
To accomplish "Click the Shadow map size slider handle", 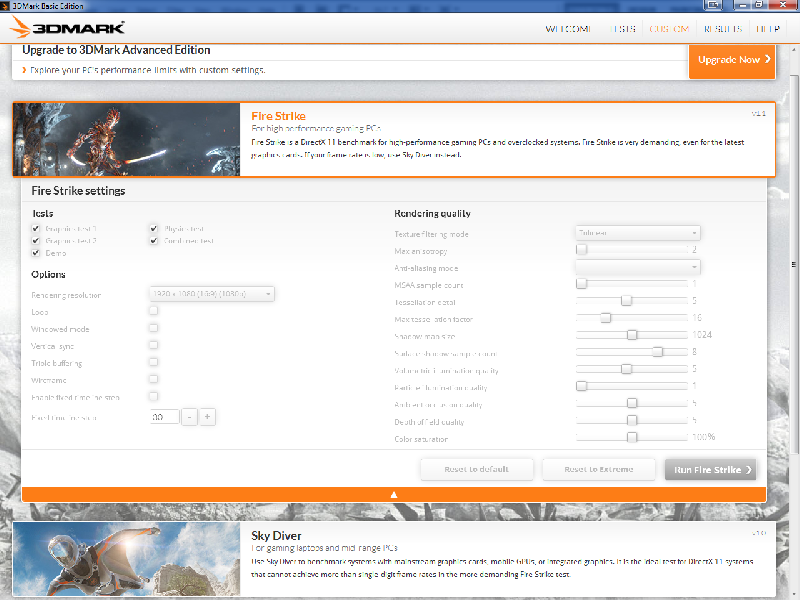I will click(x=632, y=335).
